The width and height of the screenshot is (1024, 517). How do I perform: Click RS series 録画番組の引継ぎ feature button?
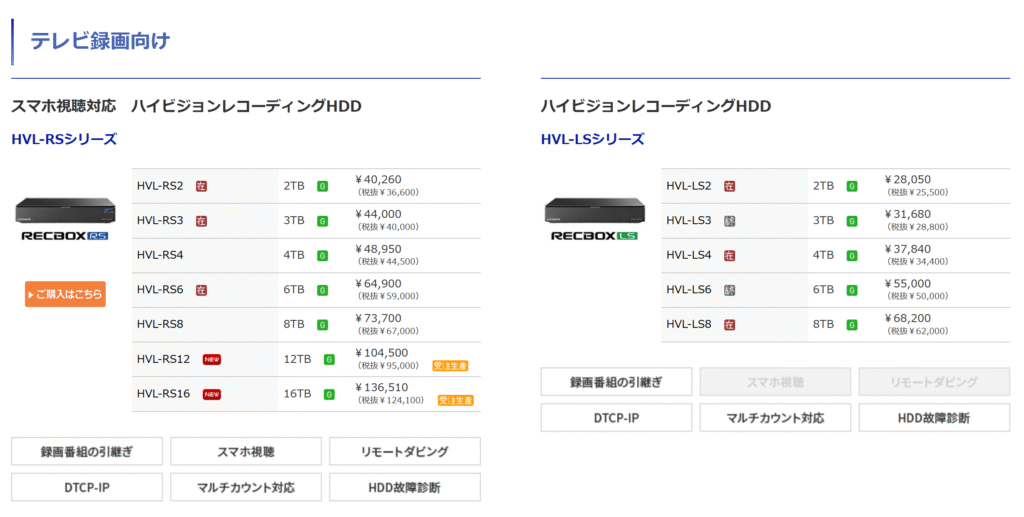pyautogui.click(x=87, y=452)
